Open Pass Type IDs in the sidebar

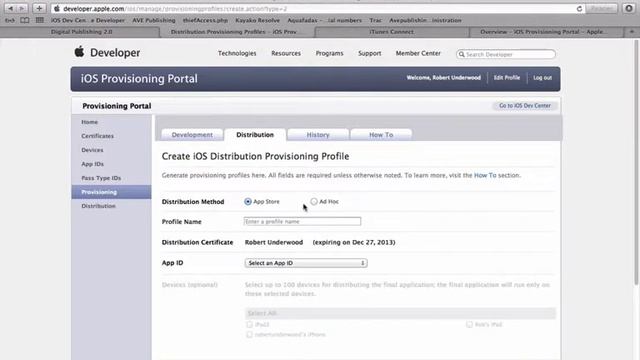pyautogui.click(x=101, y=178)
